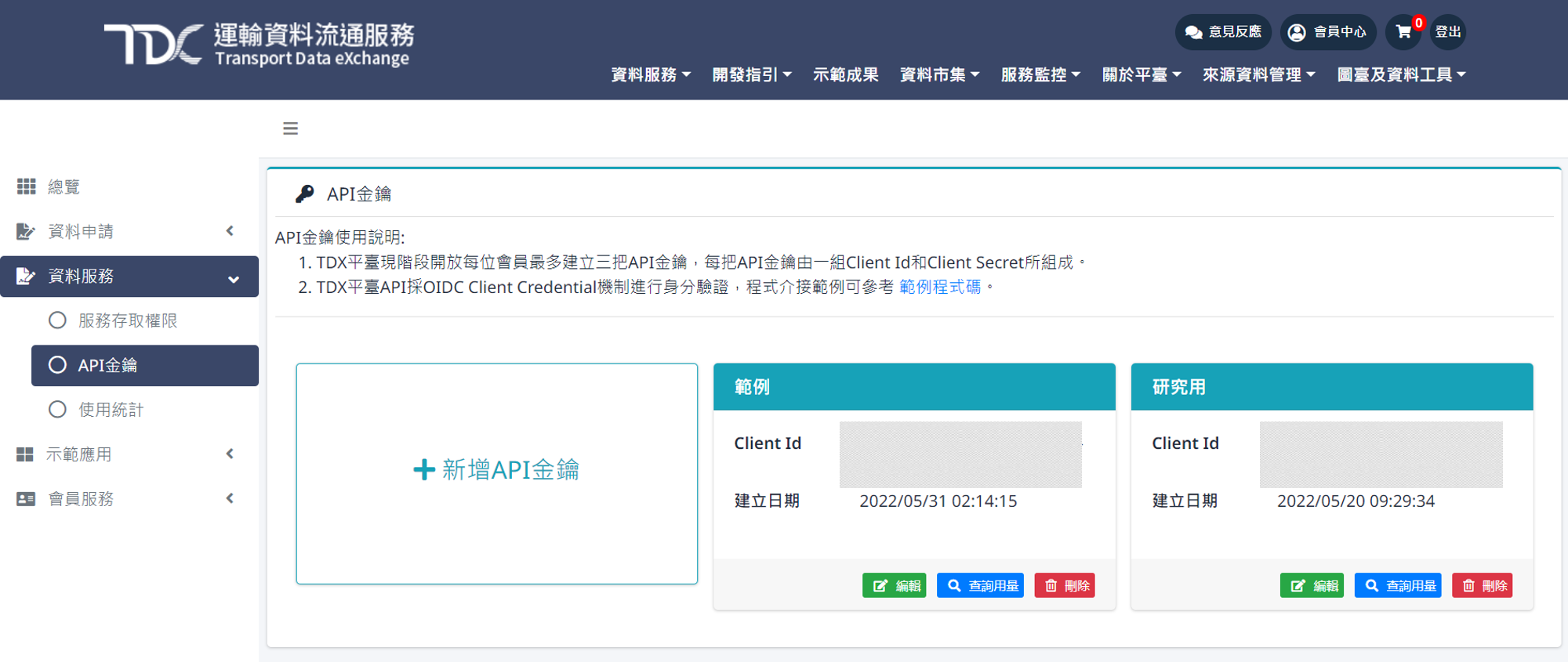
Task: Open 服務監控 menu in navigation bar
Action: pyautogui.click(x=1040, y=74)
